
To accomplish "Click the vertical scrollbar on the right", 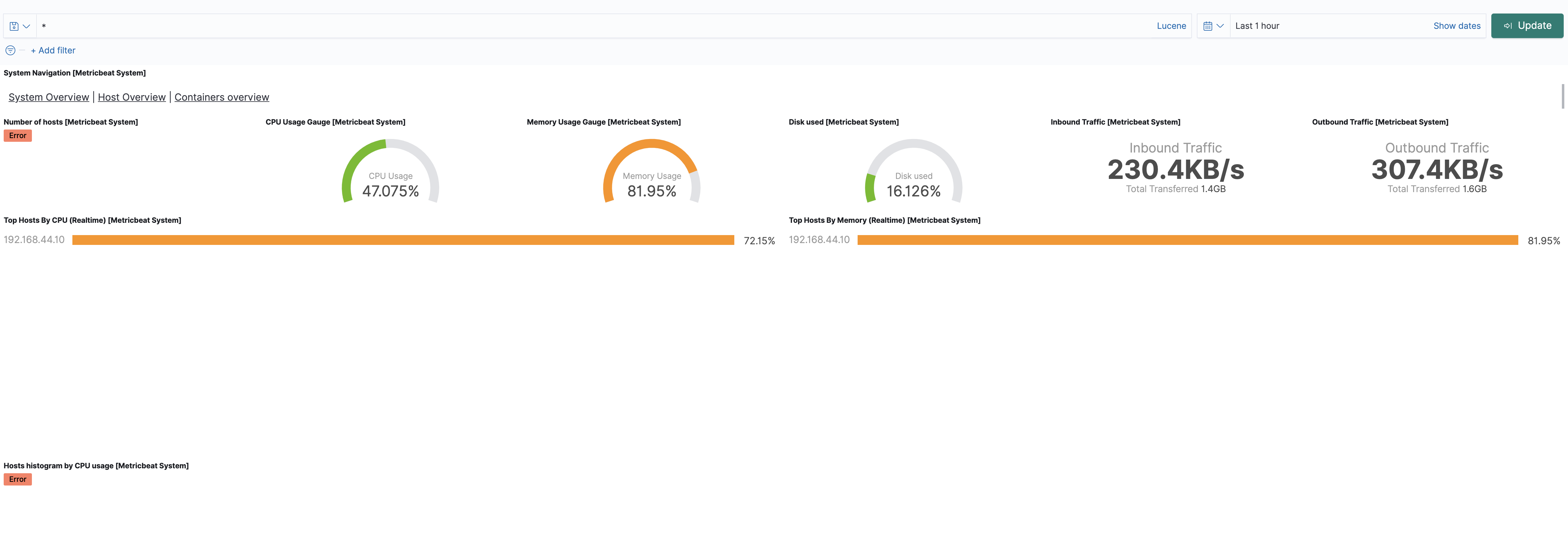I will (x=1563, y=95).
